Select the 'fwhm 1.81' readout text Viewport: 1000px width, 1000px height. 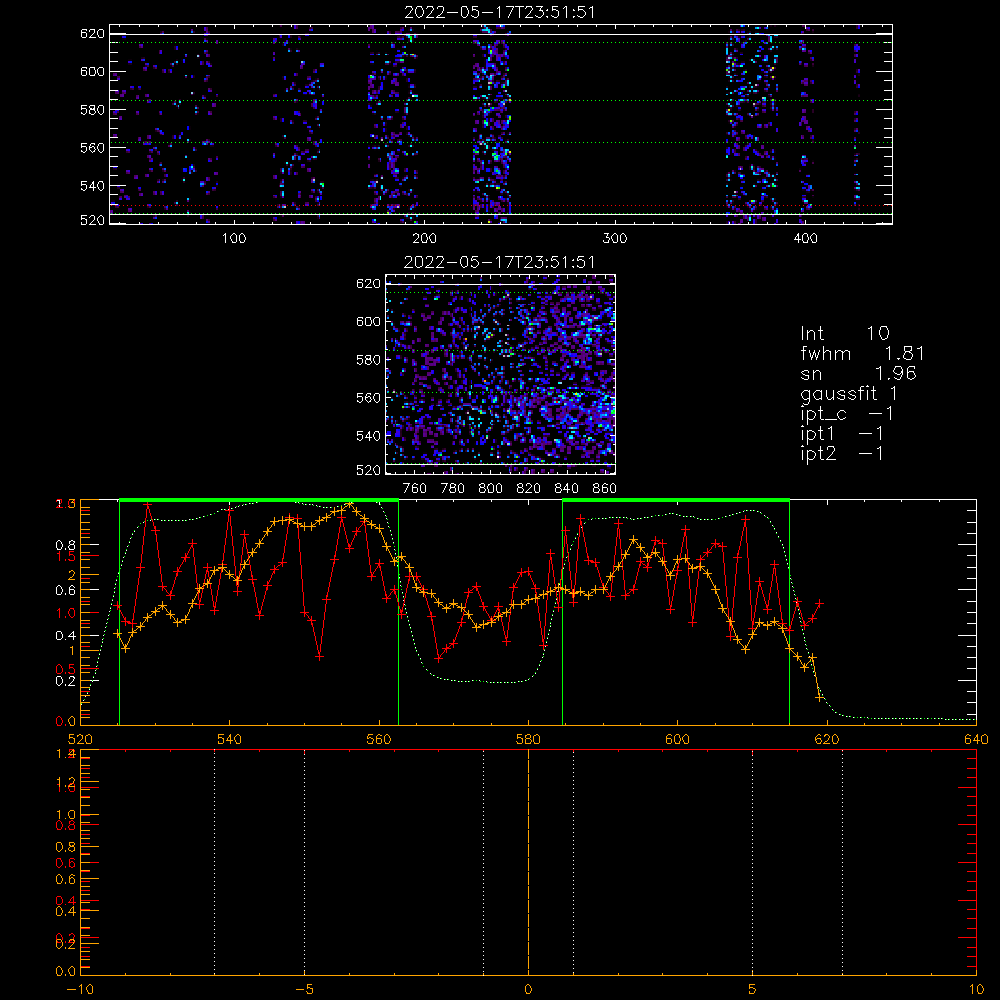point(862,353)
